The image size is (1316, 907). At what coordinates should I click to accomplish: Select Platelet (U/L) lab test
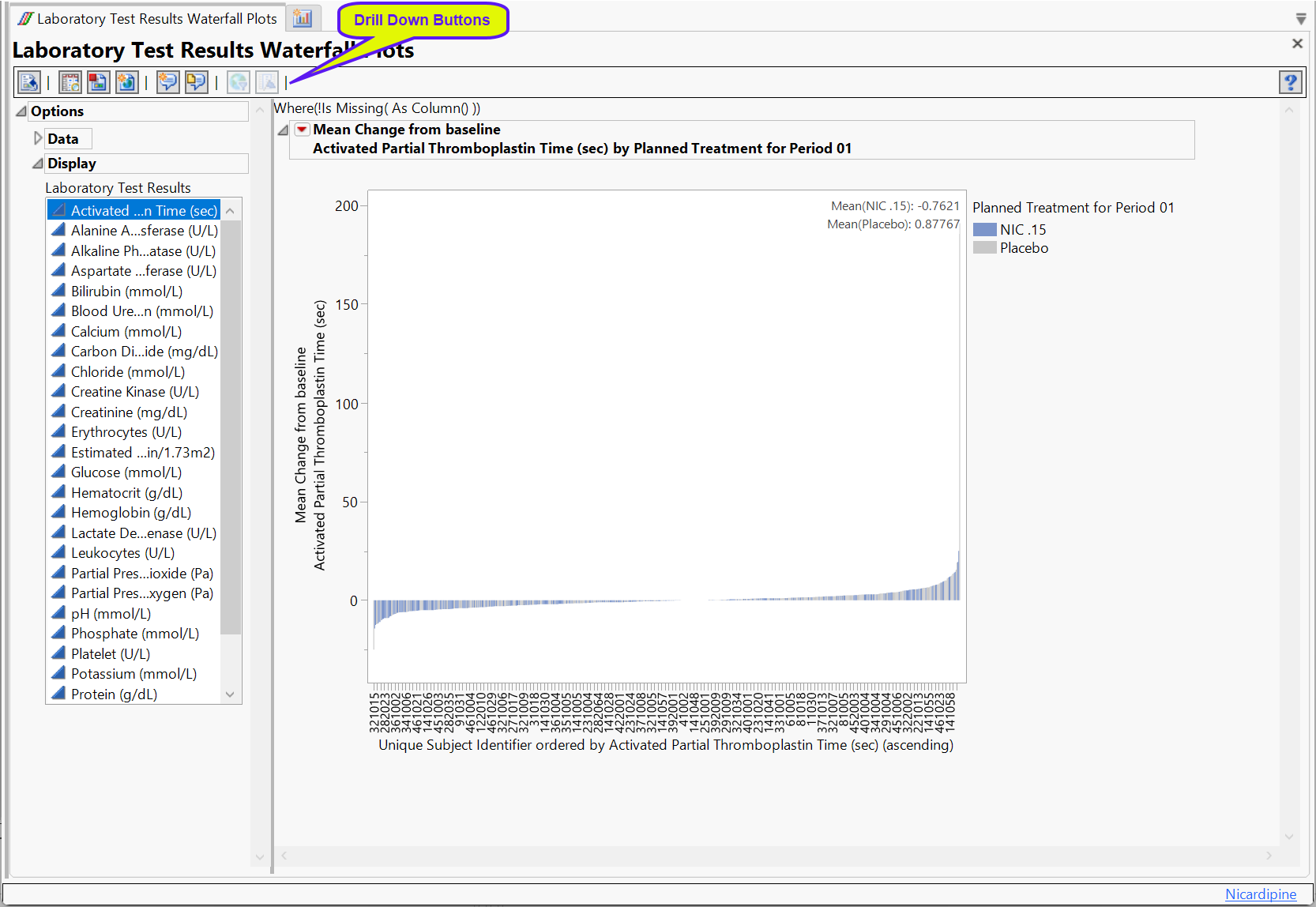[x=133, y=654]
